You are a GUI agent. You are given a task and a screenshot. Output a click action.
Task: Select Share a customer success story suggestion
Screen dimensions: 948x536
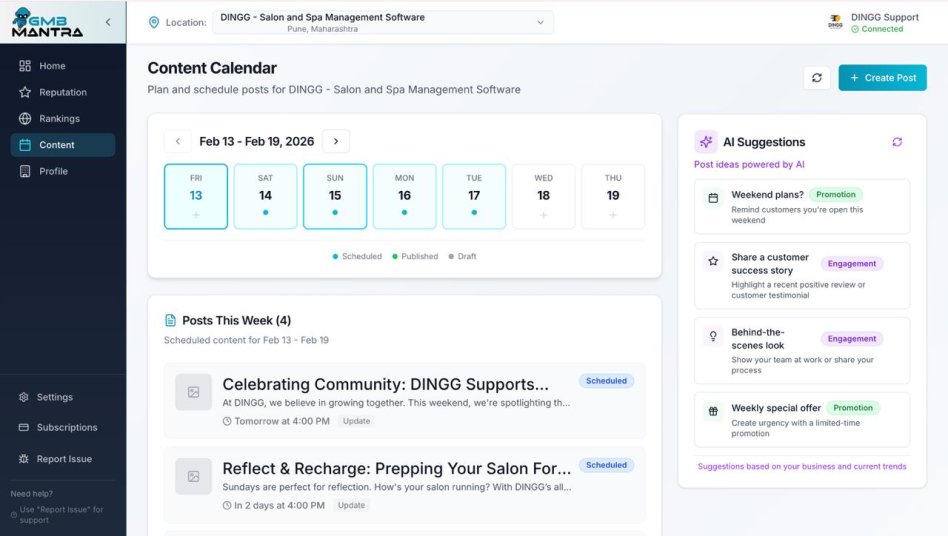point(802,276)
